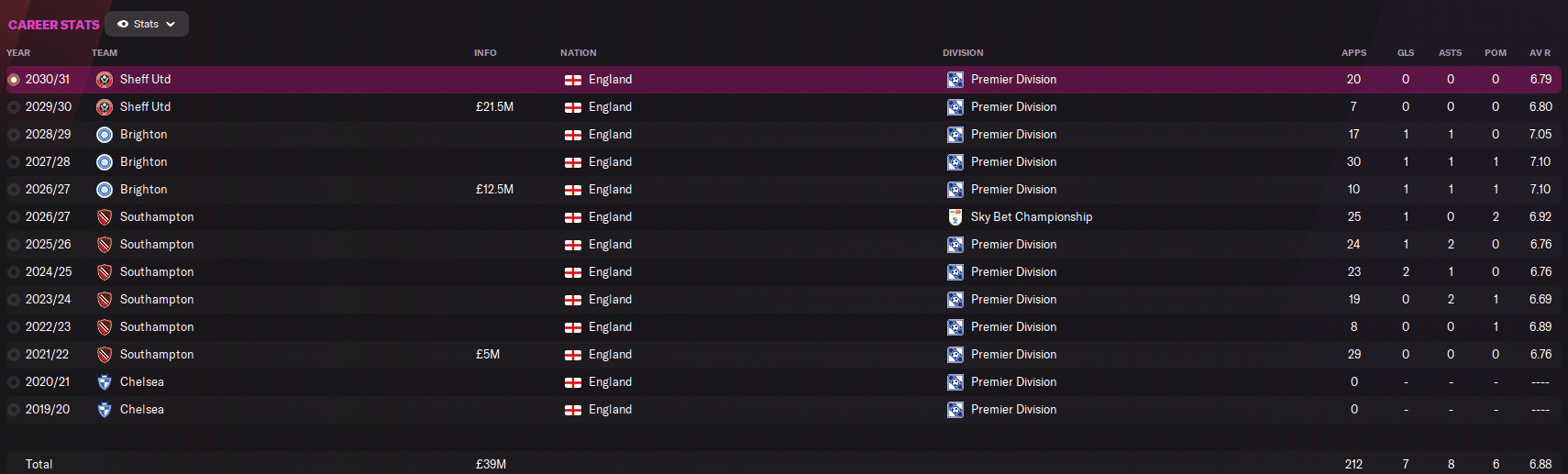
Task: Click the £21.5M transfer fee in 2029/30
Action: coord(494,107)
